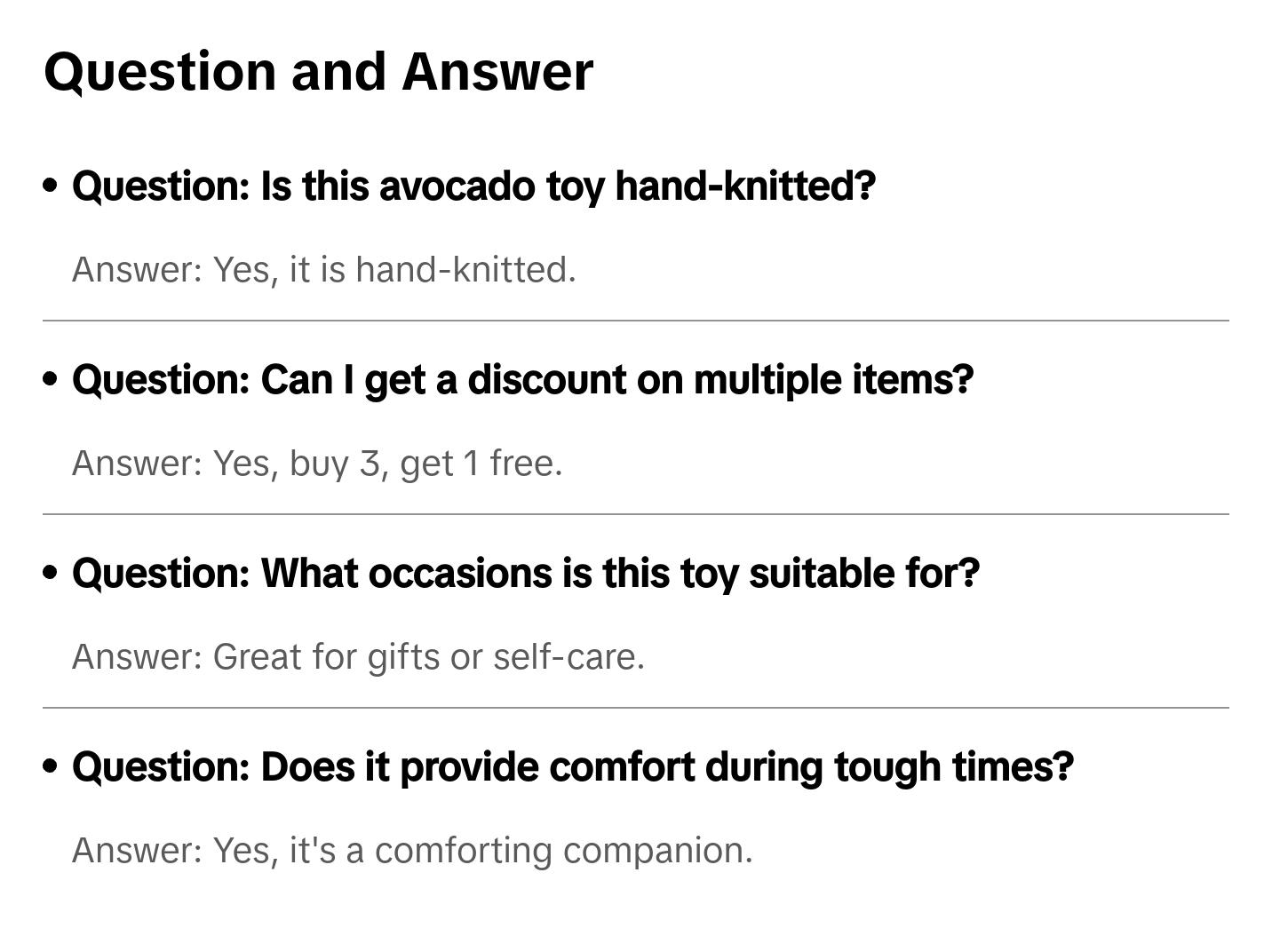The width and height of the screenshot is (1272, 952).
Task: Click the bullet beside the discount question
Action: coord(51,379)
